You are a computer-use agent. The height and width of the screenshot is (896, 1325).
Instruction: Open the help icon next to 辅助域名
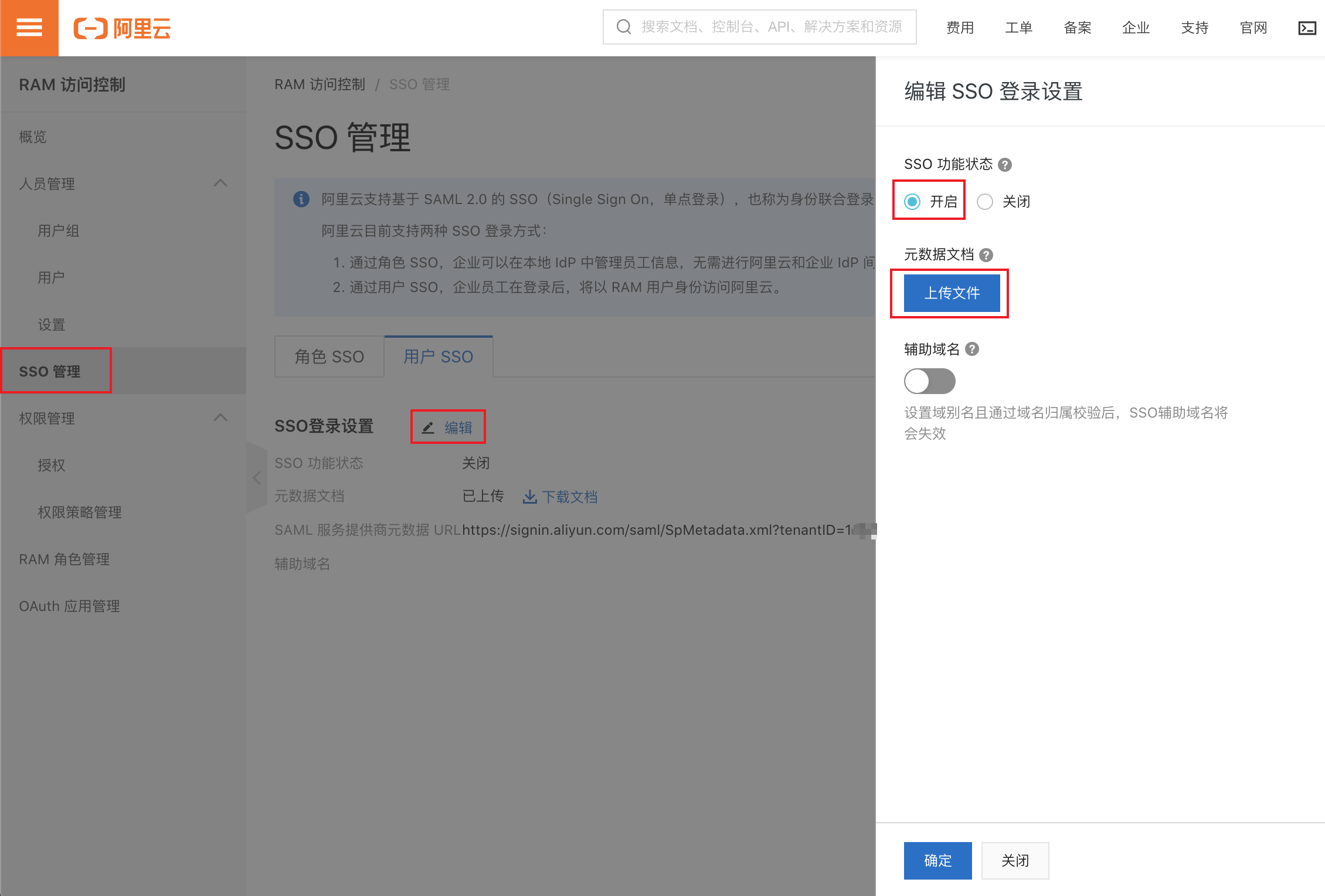click(971, 349)
